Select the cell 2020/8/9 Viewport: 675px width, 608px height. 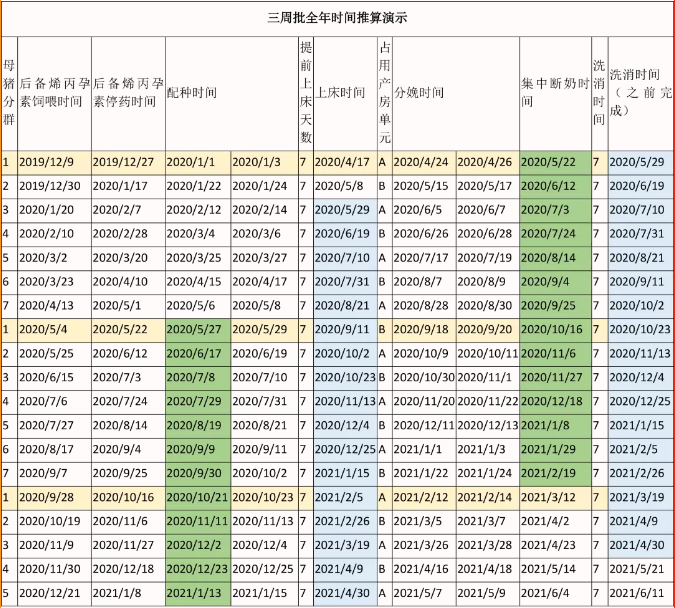(x=488, y=282)
